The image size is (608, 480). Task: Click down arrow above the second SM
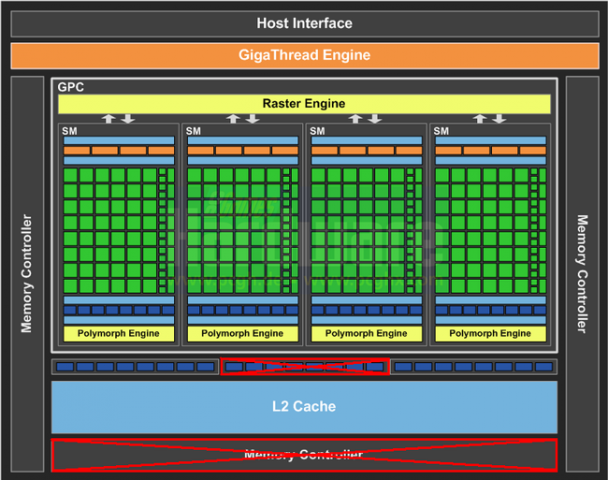pos(252,119)
